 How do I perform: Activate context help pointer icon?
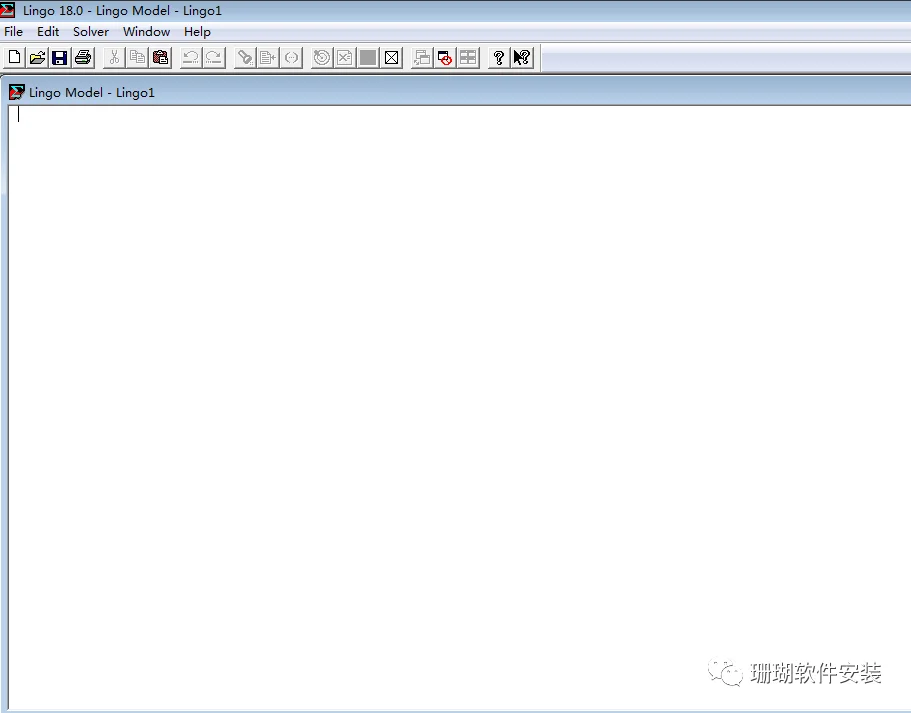click(522, 58)
